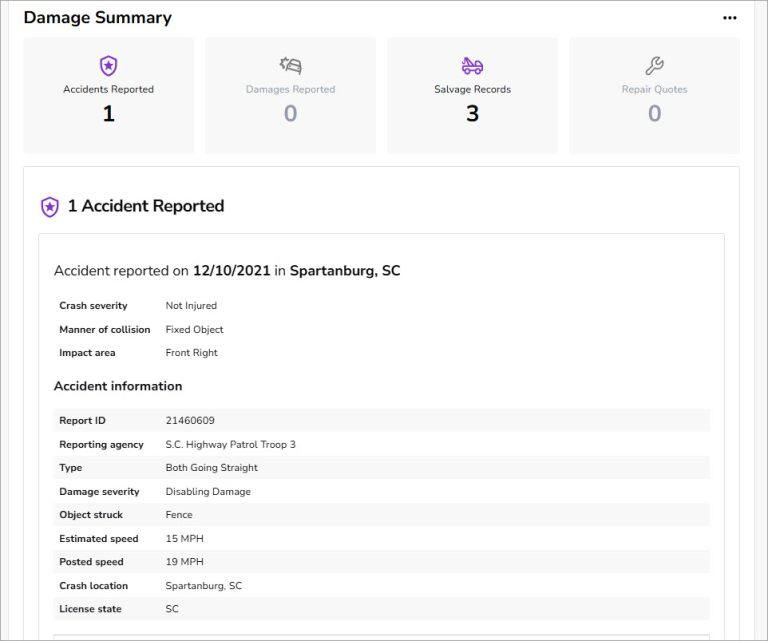The width and height of the screenshot is (768, 641).
Task: Click the Crash location row value
Action: coord(203,586)
